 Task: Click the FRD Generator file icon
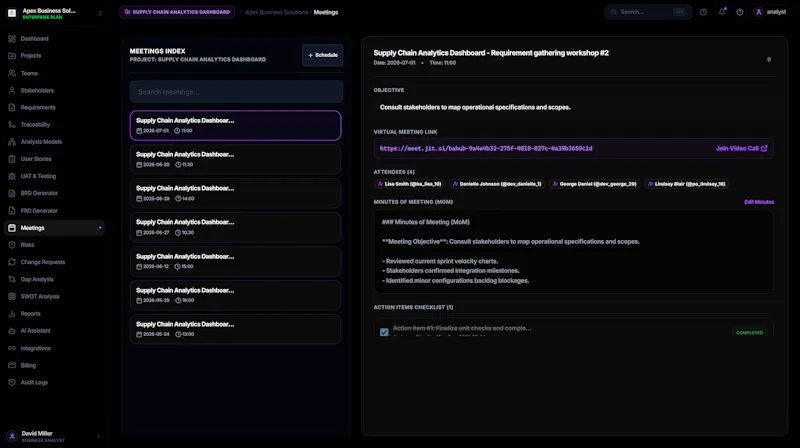(x=12, y=210)
